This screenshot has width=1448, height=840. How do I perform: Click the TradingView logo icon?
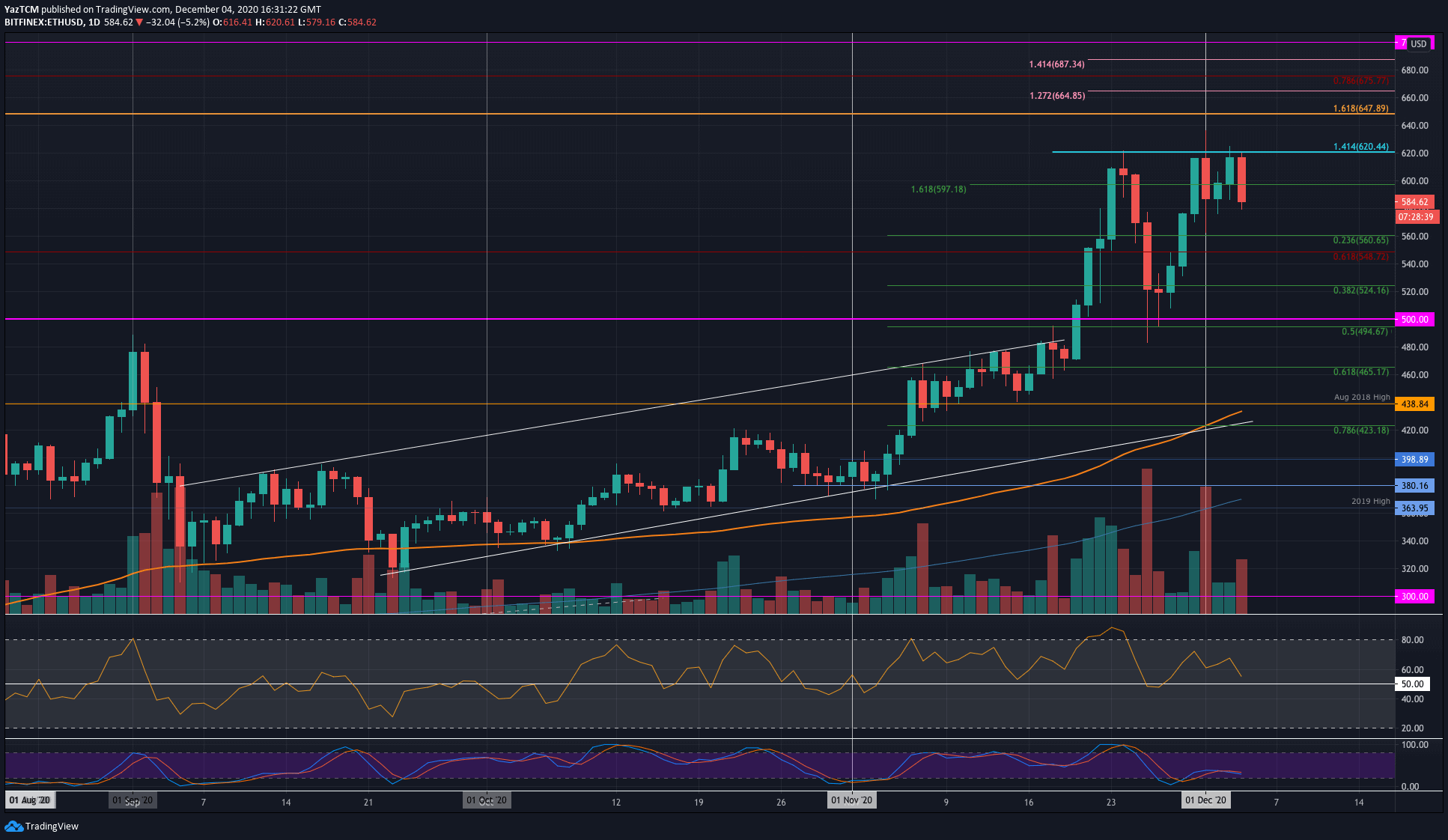tap(13, 826)
